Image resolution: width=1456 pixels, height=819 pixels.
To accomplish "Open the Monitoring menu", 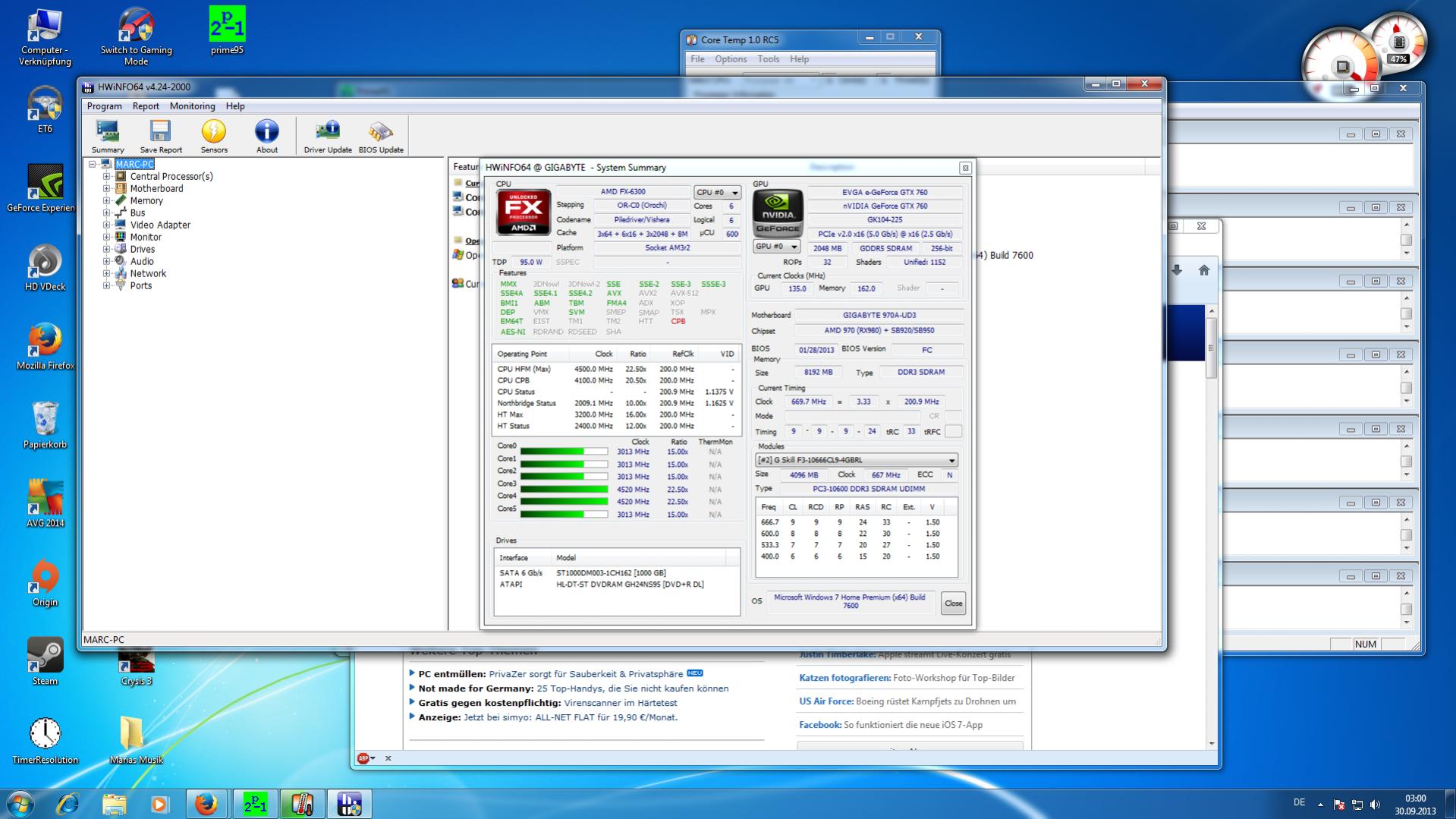I will (x=192, y=106).
